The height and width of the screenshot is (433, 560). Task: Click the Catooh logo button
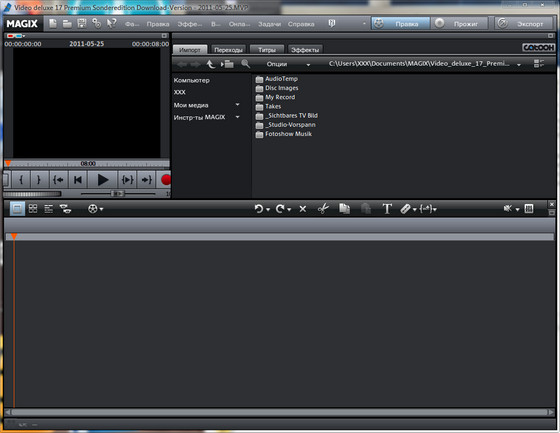click(539, 48)
